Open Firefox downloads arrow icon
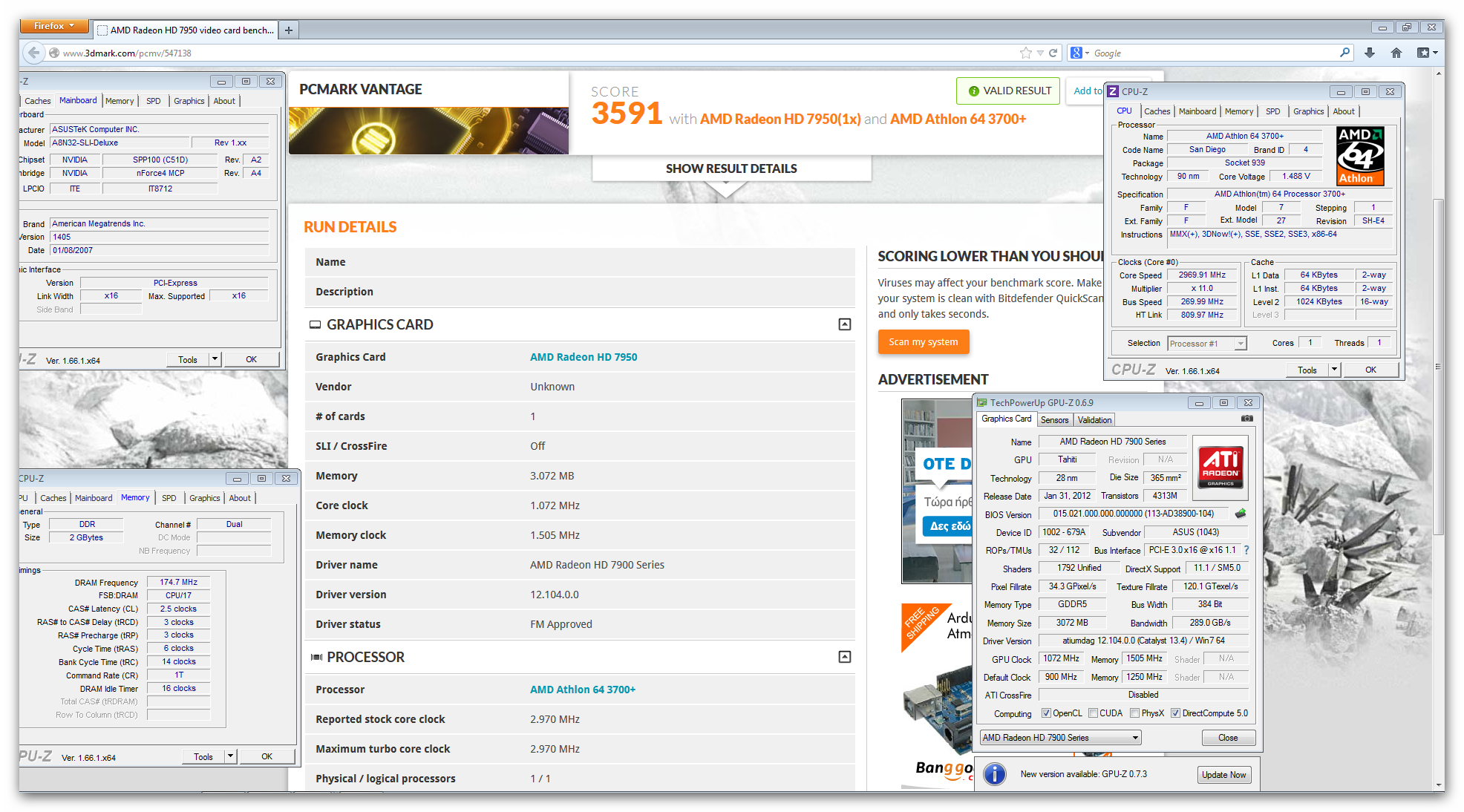 coord(1370,53)
